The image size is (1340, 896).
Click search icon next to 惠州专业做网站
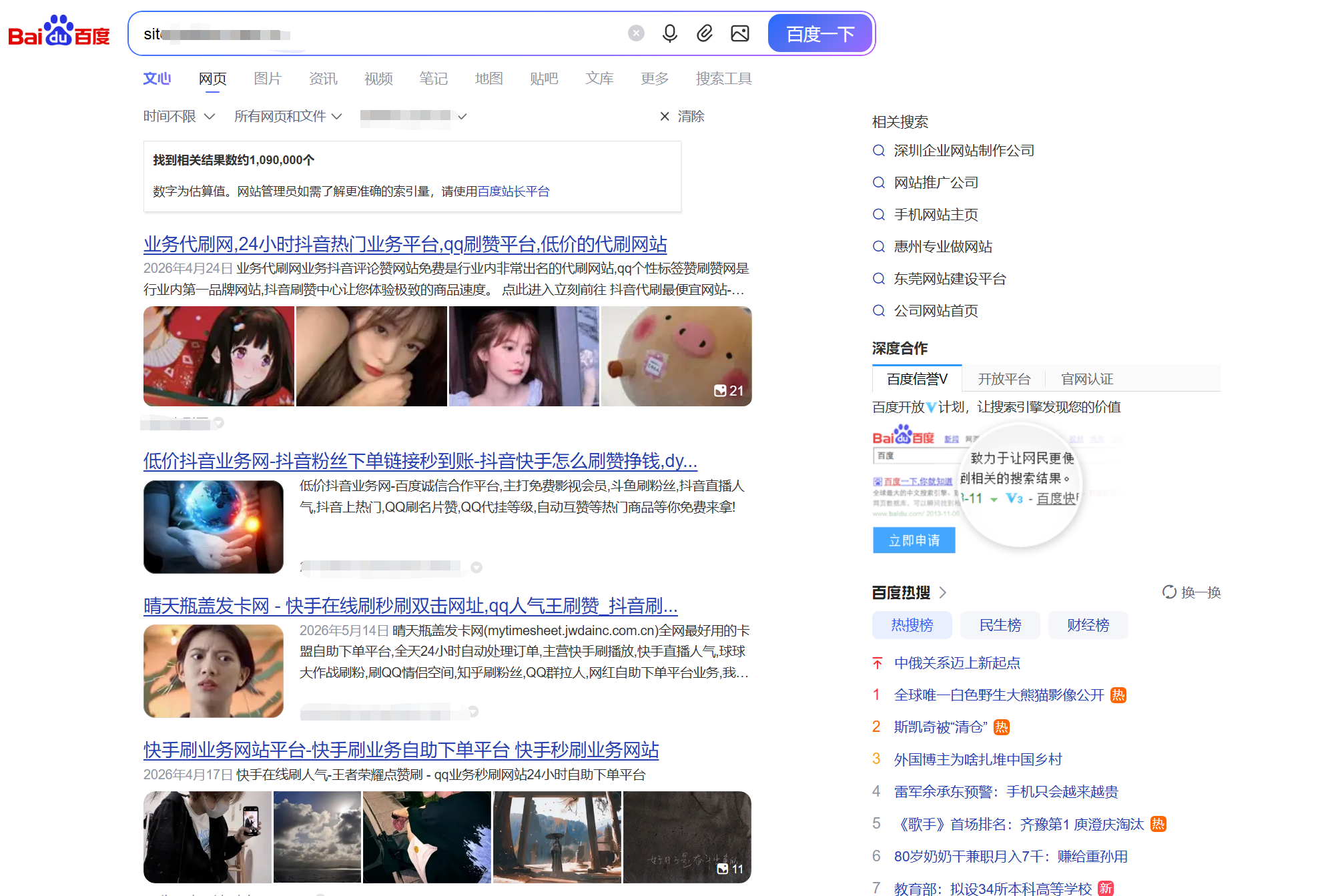tap(879, 247)
